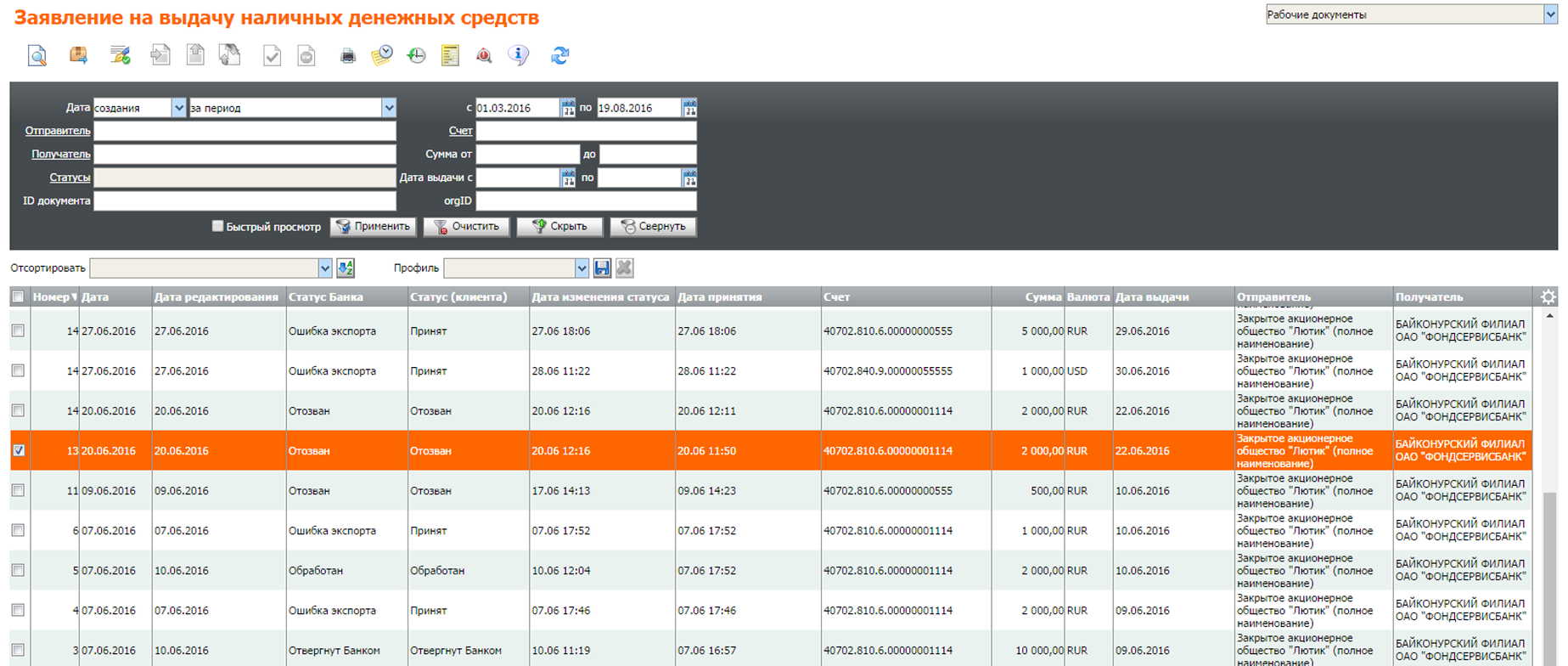
Task: Click the 'orgID' input field
Action: pyautogui.click(x=586, y=201)
